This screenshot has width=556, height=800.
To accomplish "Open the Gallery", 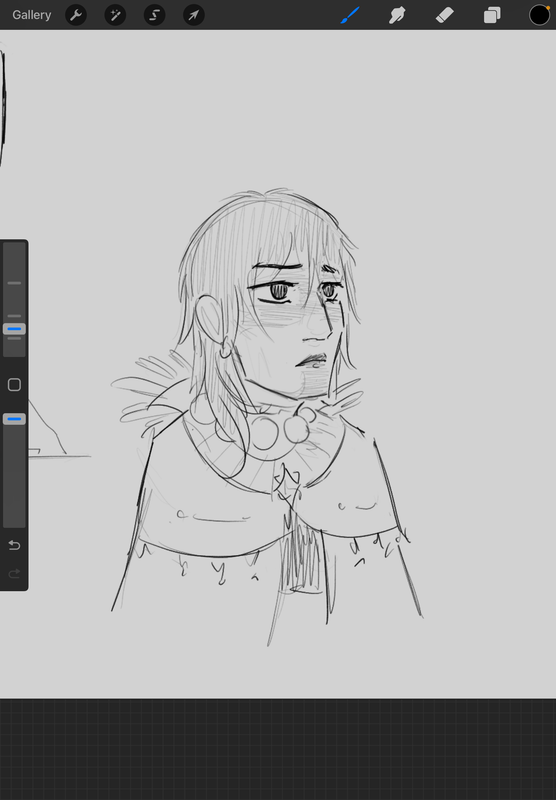I will point(32,15).
